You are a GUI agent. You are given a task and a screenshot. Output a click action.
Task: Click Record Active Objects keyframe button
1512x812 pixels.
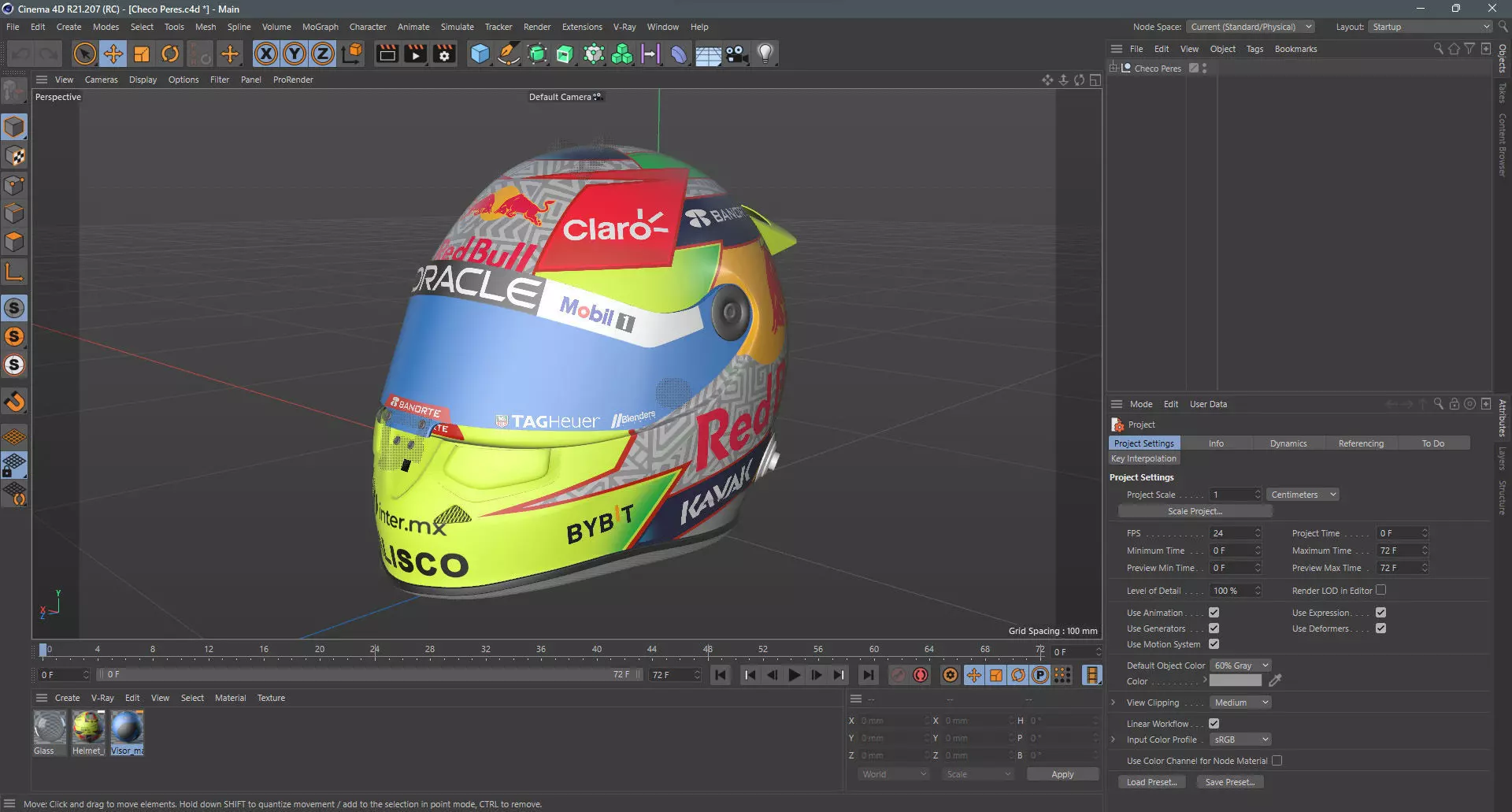coord(898,675)
